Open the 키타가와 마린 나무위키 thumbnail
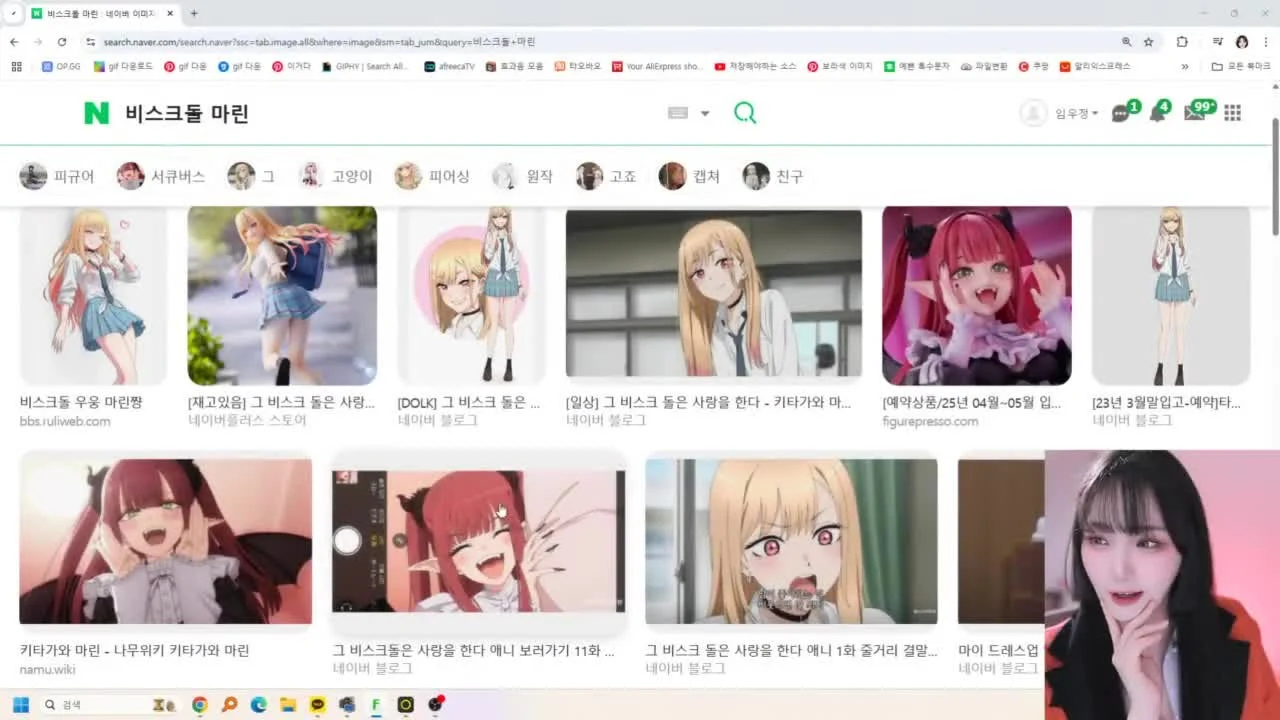Viewport: 1280px width, 720px height. 166,541
